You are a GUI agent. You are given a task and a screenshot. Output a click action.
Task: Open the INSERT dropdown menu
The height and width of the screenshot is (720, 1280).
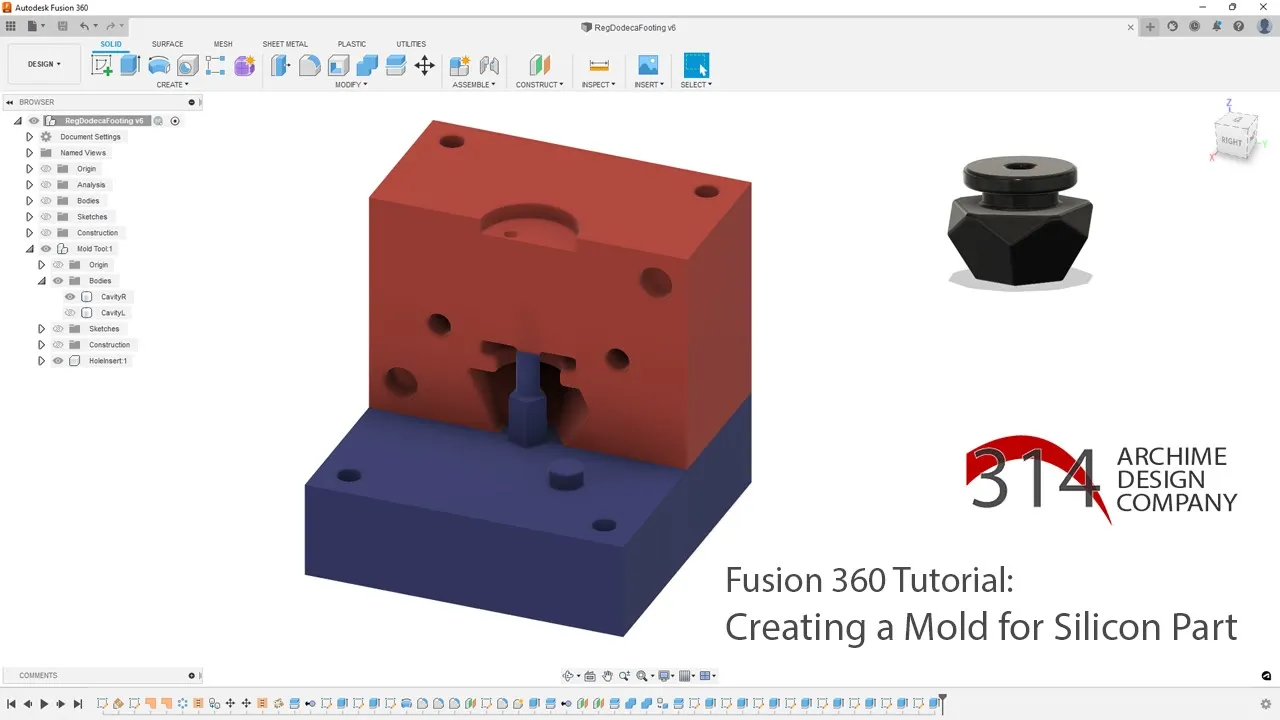[648, 85]
